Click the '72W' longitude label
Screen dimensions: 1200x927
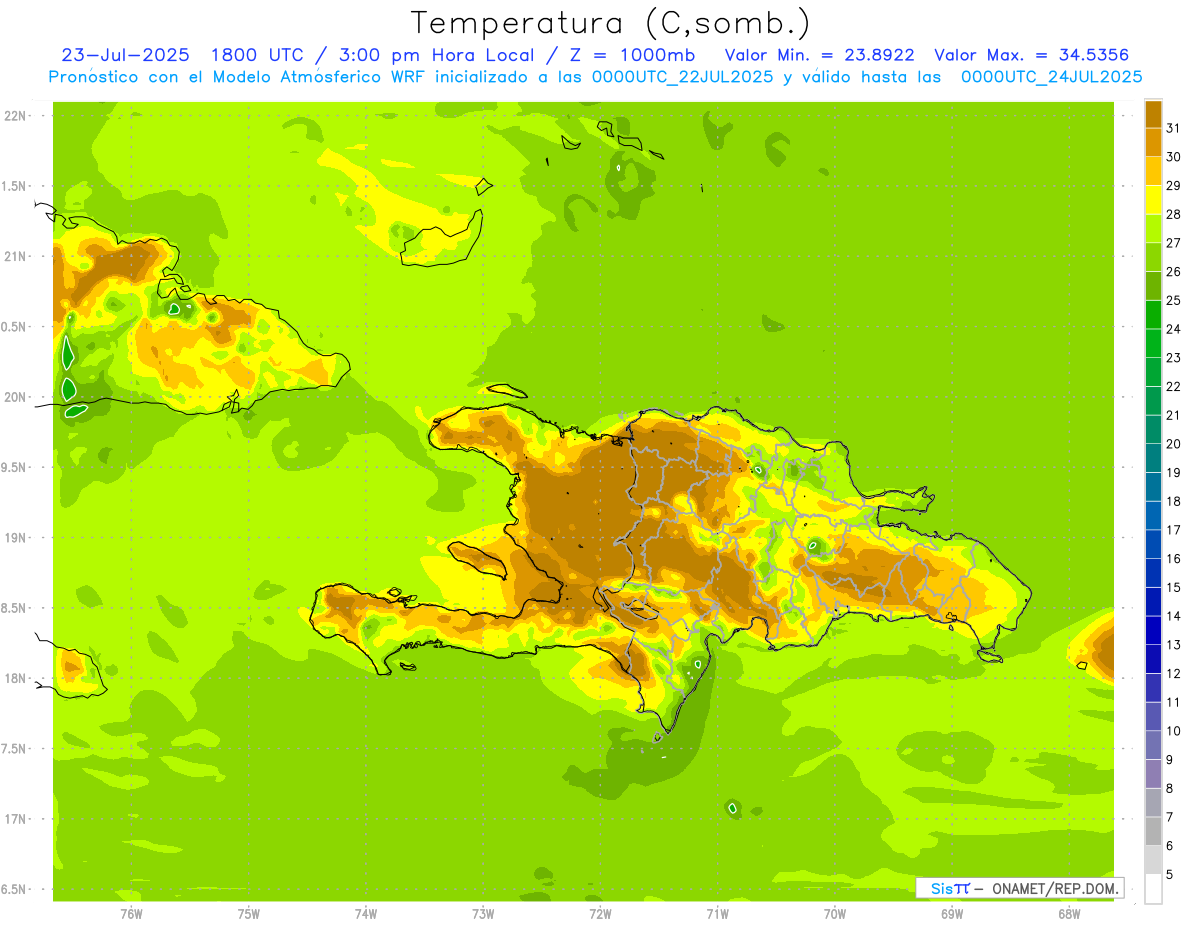click(600, 913)
